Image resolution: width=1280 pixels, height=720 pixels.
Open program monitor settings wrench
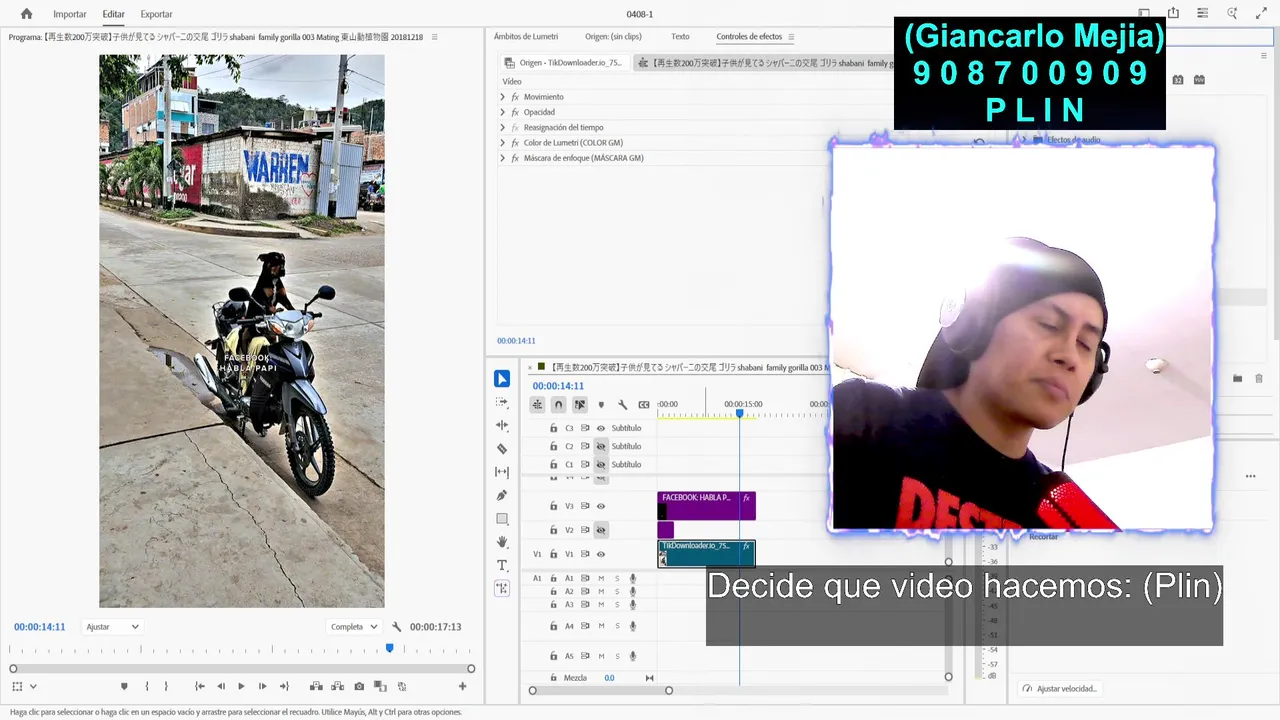point(397,627)
